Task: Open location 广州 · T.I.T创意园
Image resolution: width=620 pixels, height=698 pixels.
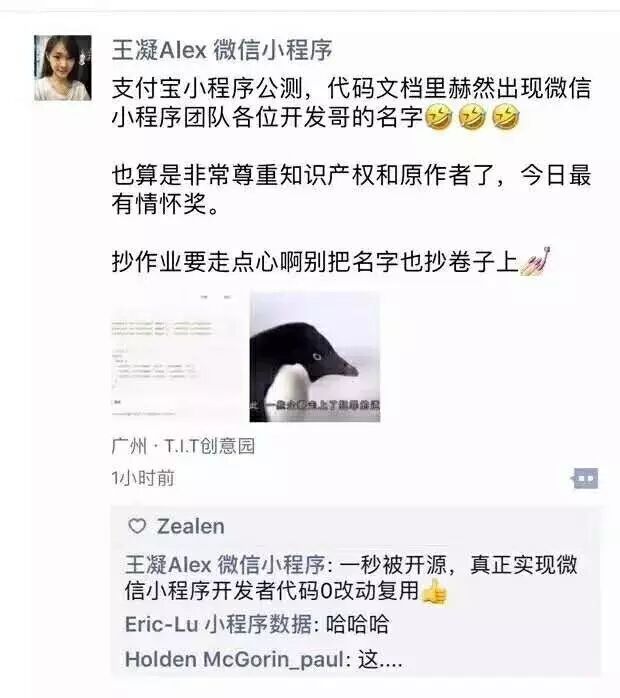Action: (x=183, y=446)
